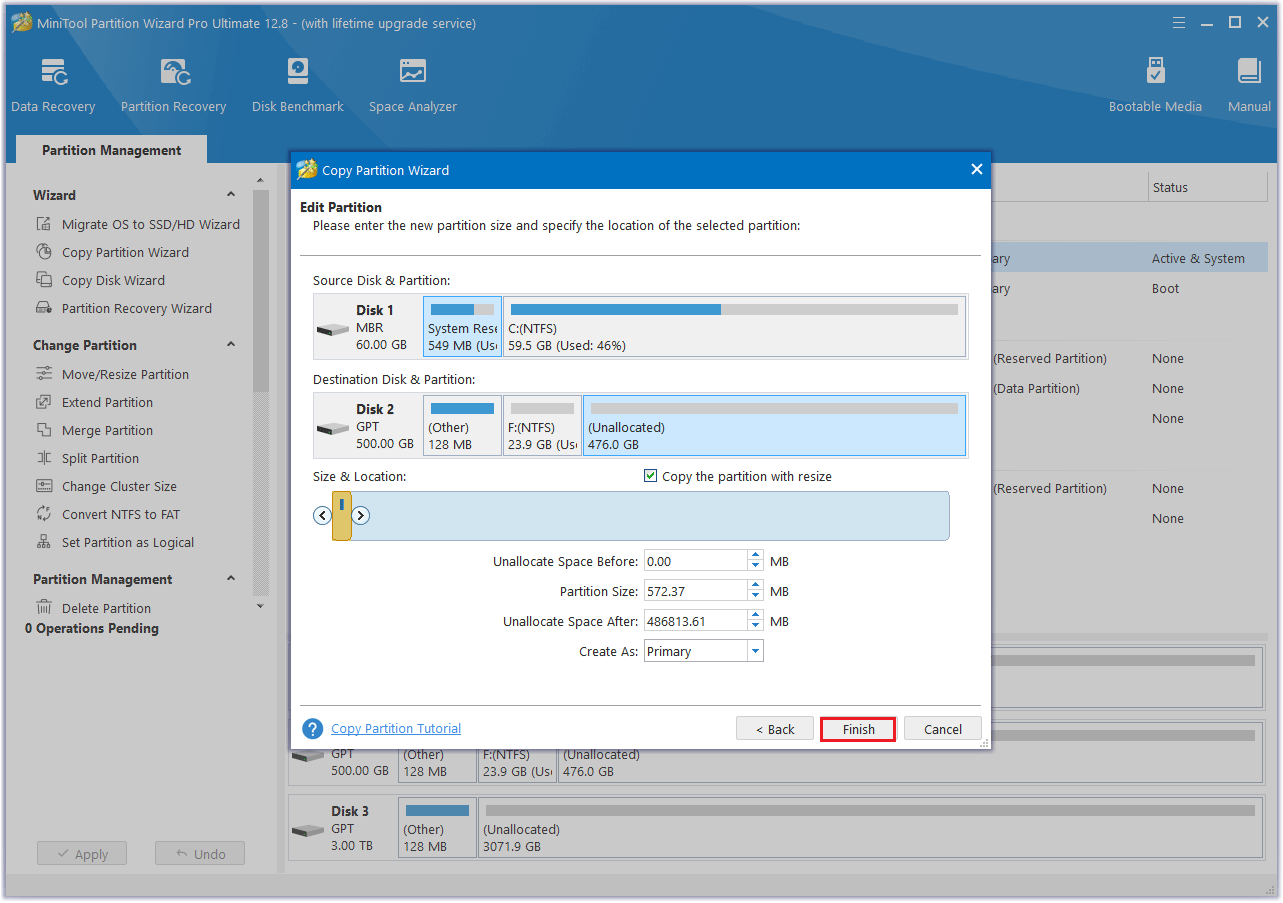Image resolution: width=1283 pixels, height=903 pixels.
Task: Open the Partition Recovery tool icon
Action: click(174, 72)
